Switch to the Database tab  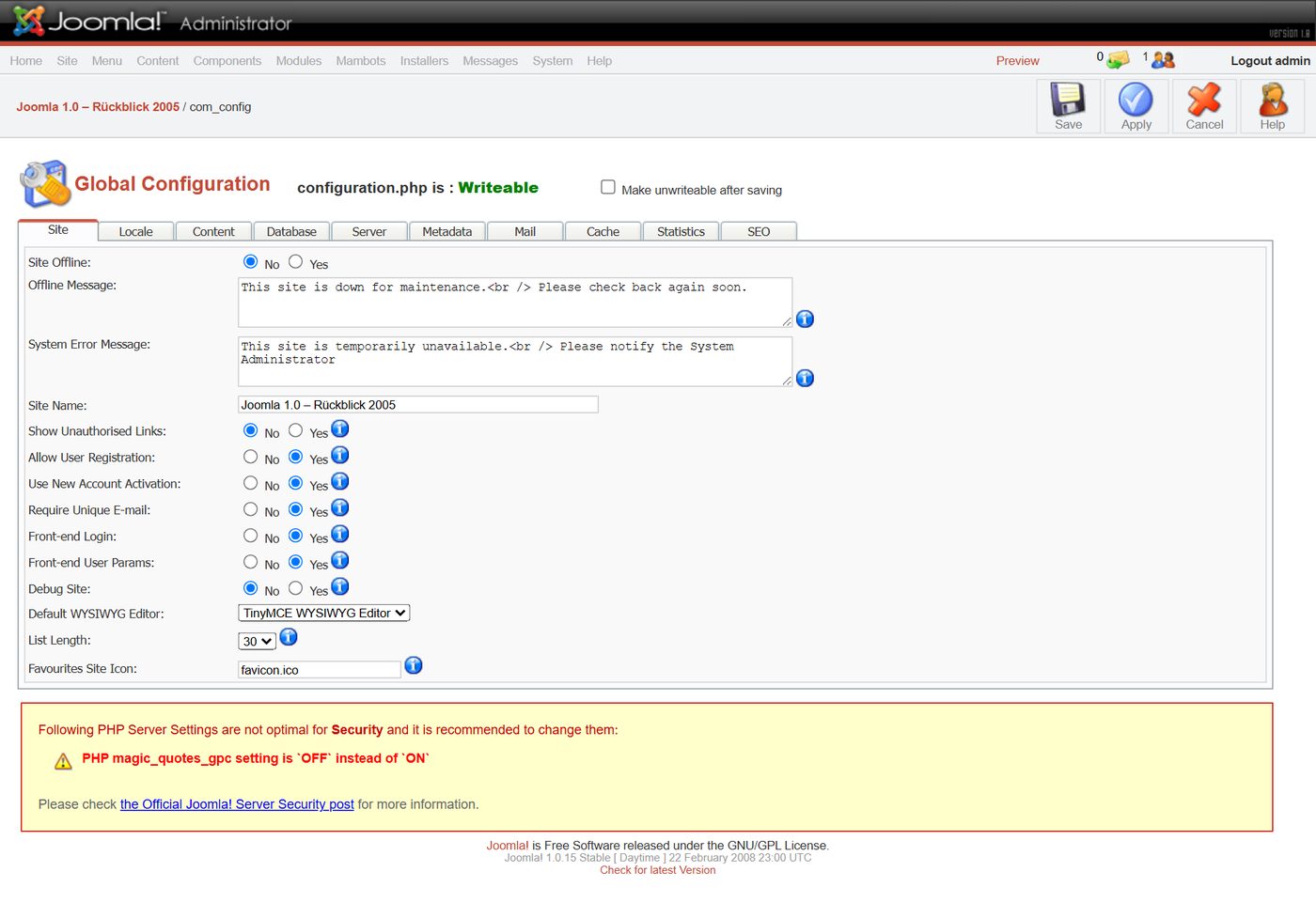[x=291, y=231]
